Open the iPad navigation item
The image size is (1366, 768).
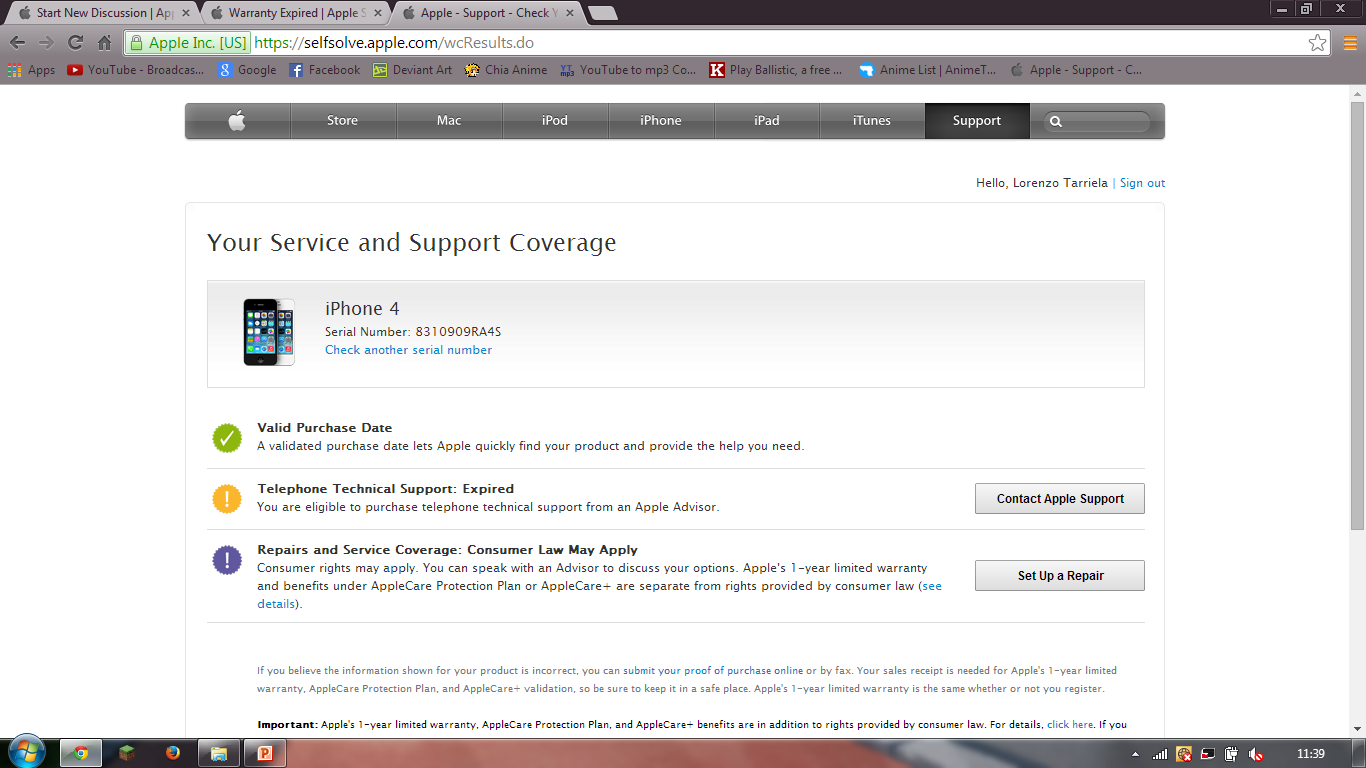[x=767, y=121]
